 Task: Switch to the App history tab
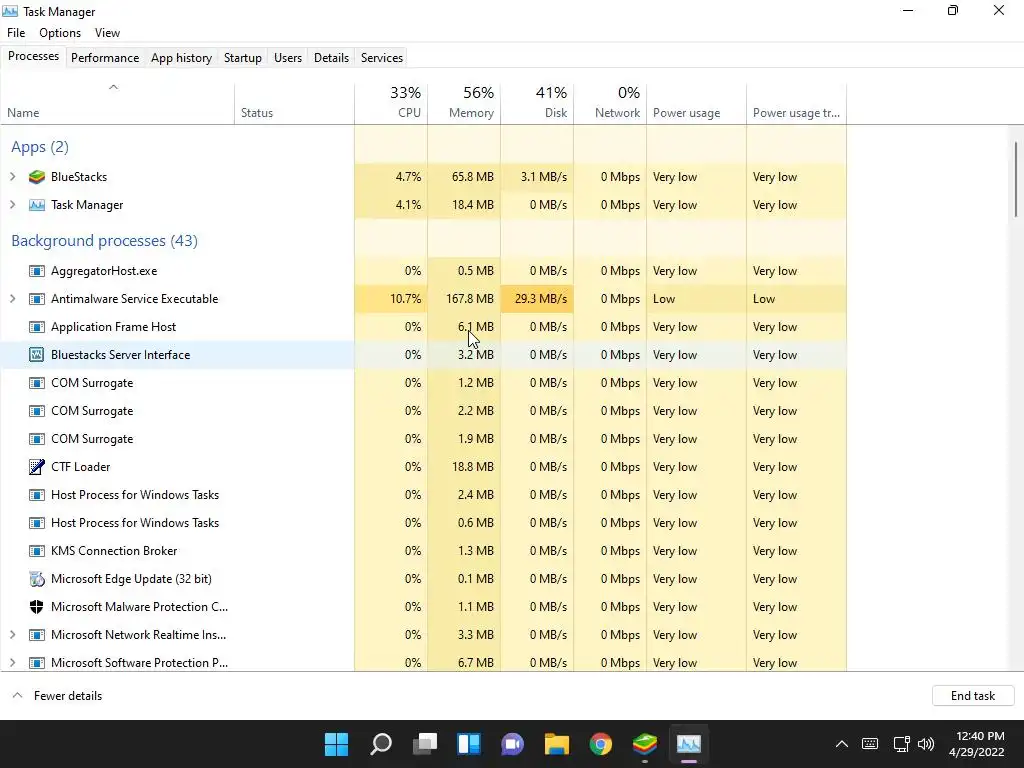(182, 57)
